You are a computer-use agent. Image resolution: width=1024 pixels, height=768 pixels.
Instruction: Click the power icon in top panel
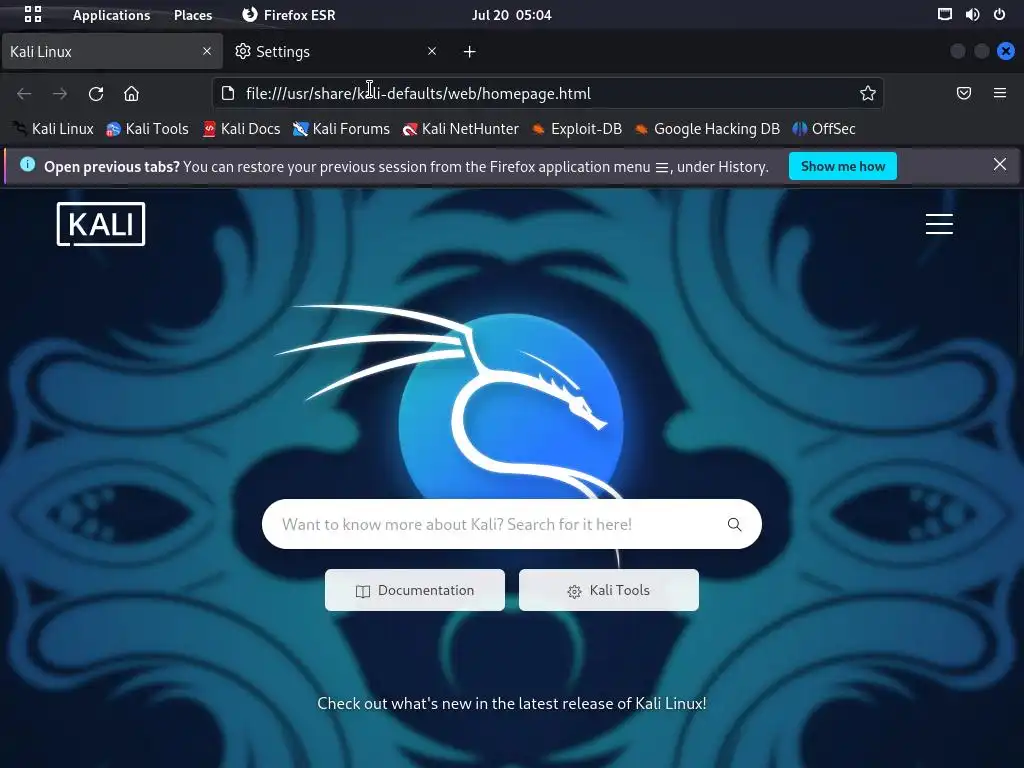coord(999,14)
